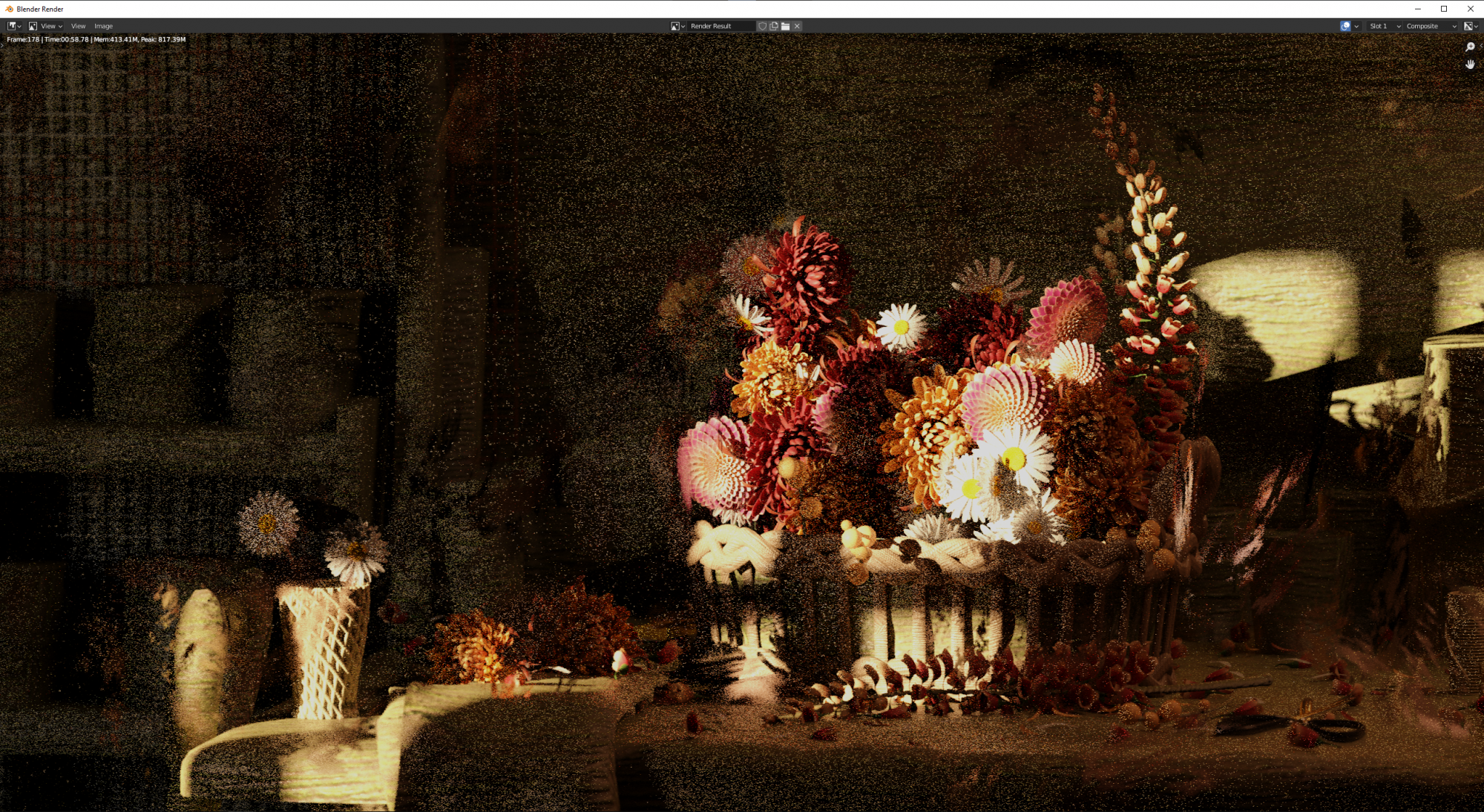1484x812 pixels.
Task: Toggle fake user shield icon
Action: pyautogui.click(x=762, y=26)
